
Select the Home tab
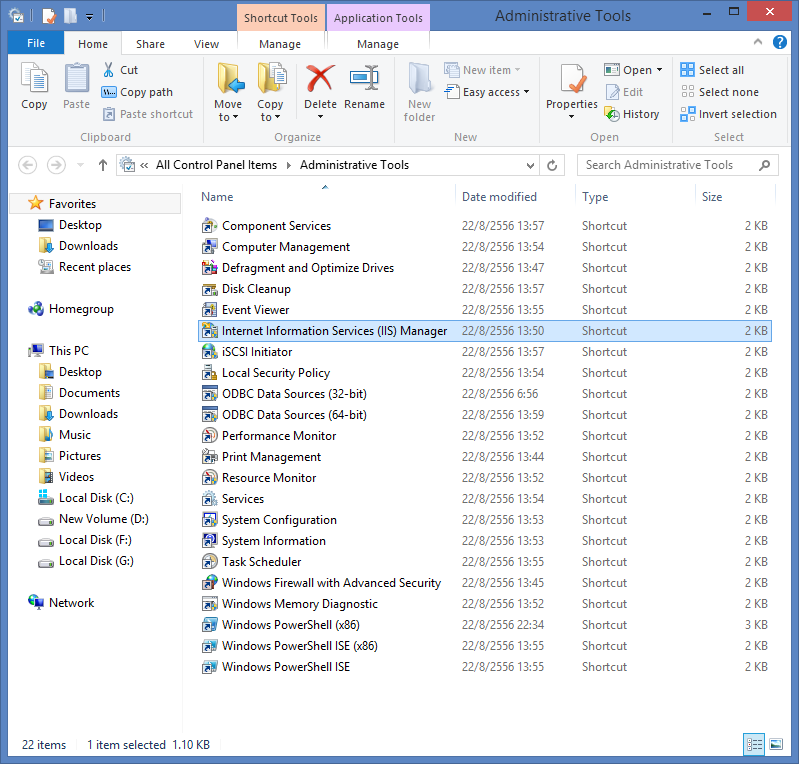pos(93,44)
